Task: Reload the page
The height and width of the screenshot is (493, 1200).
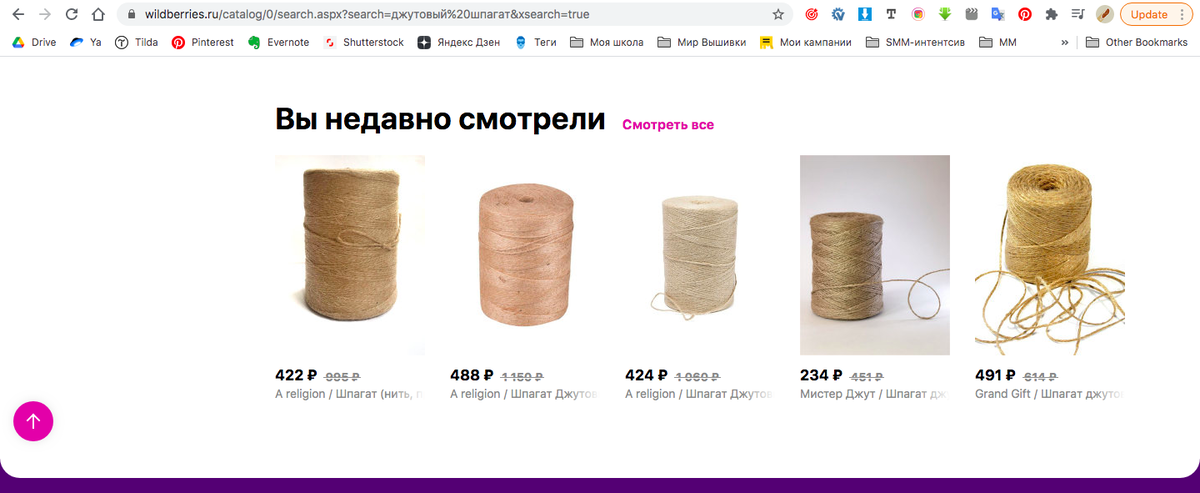Action: [x=71, y=15]
